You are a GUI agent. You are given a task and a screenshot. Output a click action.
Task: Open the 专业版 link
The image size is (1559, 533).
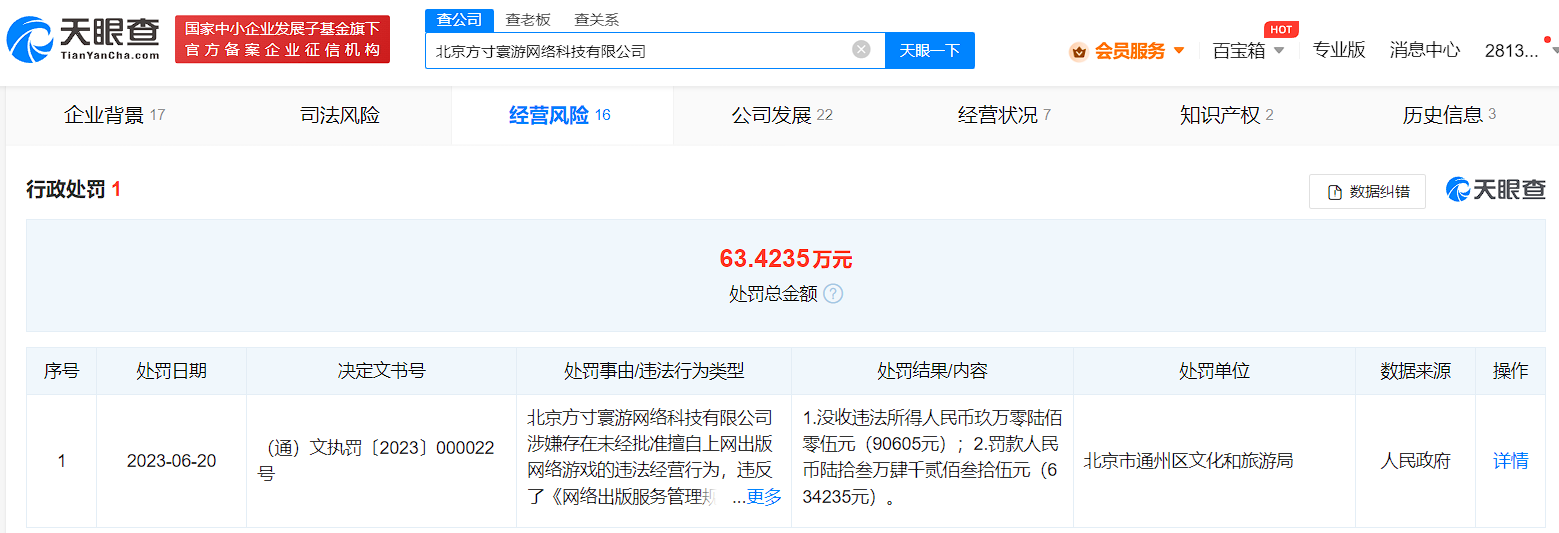[x=1339, y=50]
